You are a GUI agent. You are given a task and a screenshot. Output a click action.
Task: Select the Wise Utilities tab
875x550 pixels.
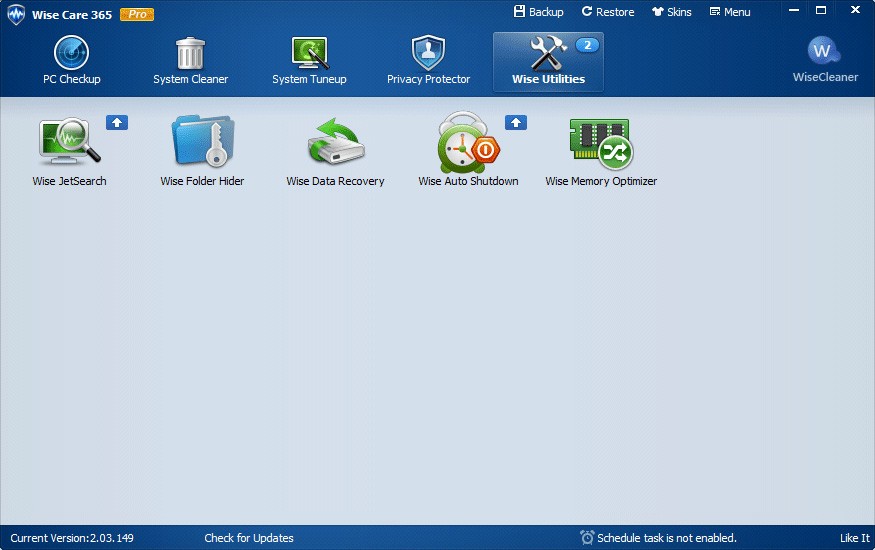tap(548, 61)
